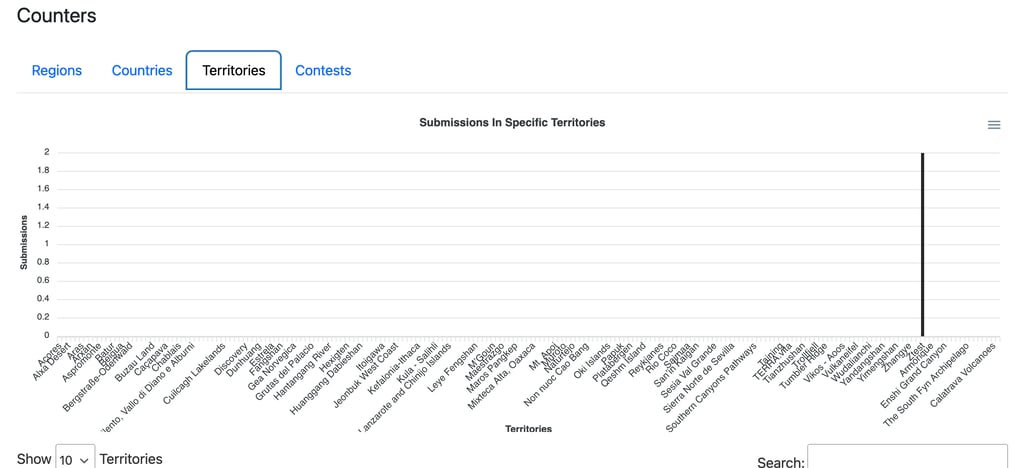Go to the Contests tab
This screenshot has width=1024, height=468.
click(x=323, y=71)
